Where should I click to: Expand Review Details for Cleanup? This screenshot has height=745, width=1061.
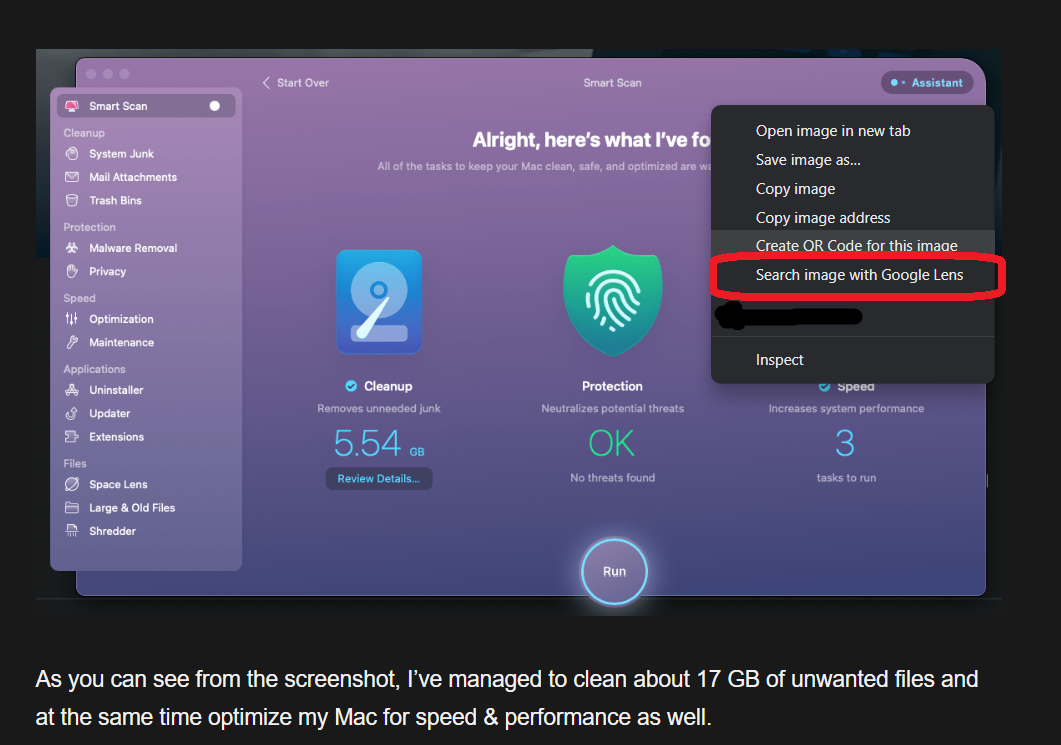(378, 479)
